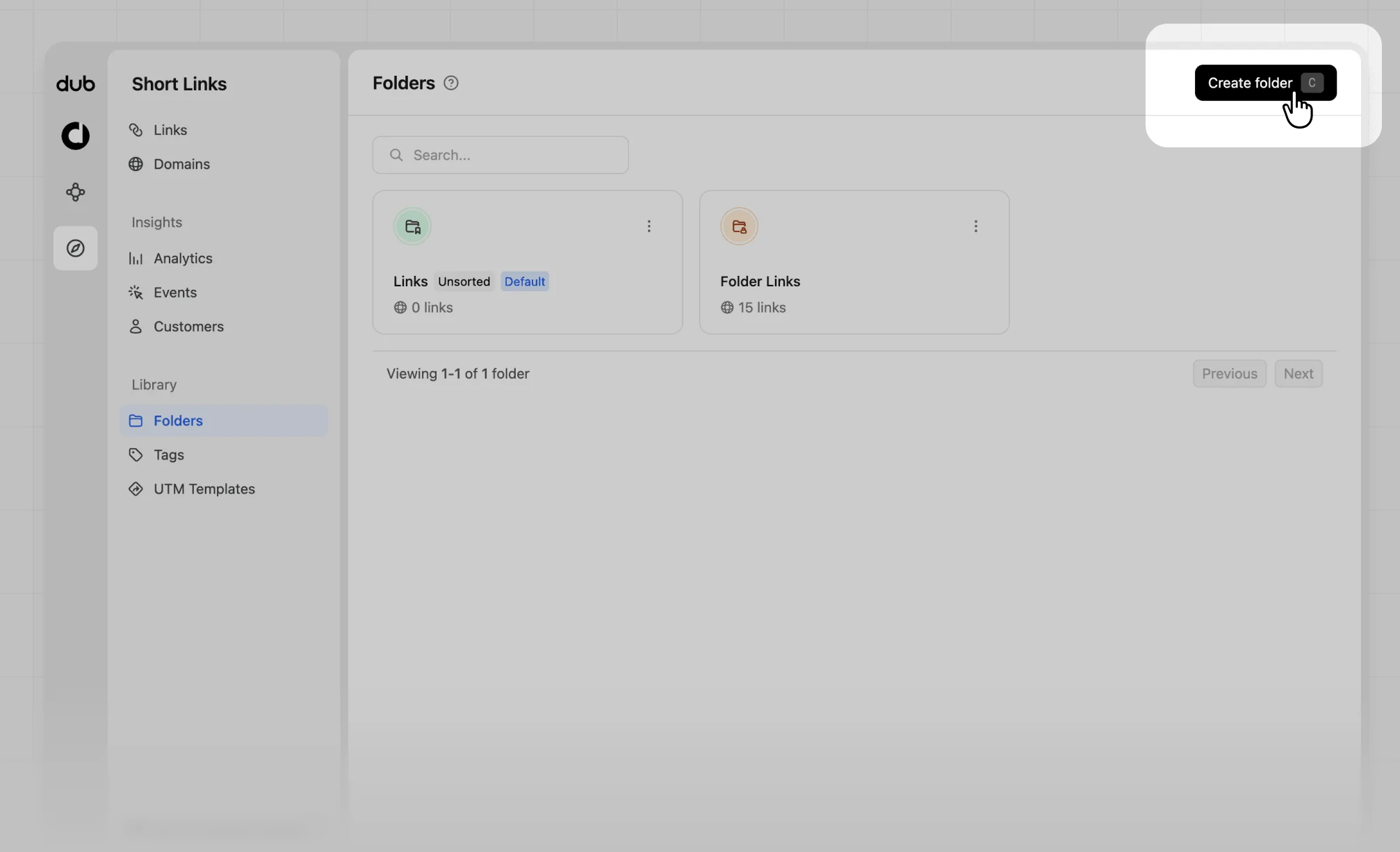
Task: Click the Folders folder icon in sidebar
Action: (136, 420)
